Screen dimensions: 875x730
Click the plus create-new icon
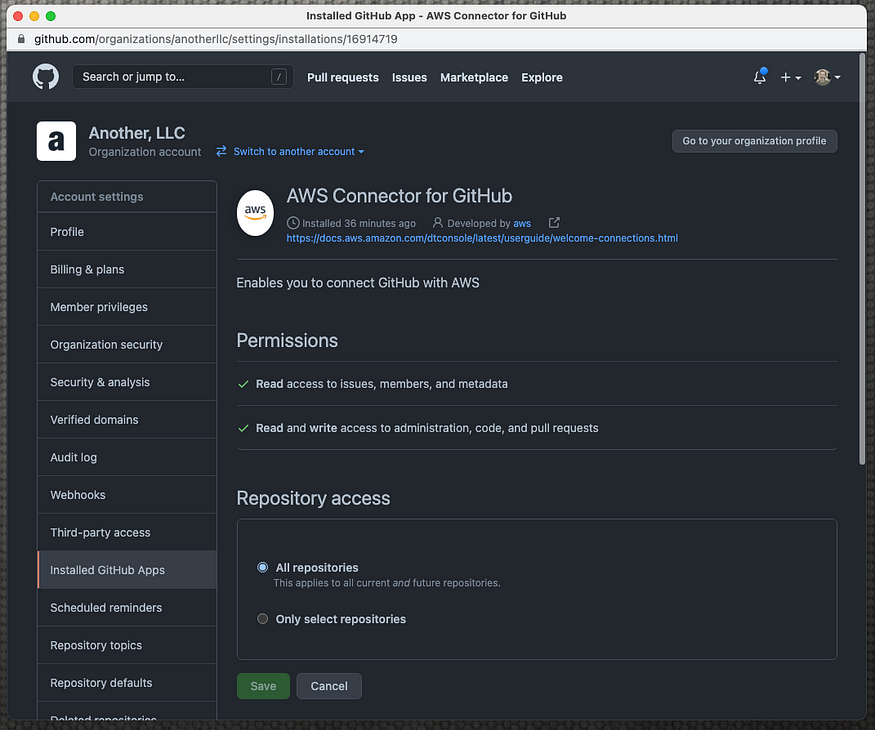tap(790, 77)
